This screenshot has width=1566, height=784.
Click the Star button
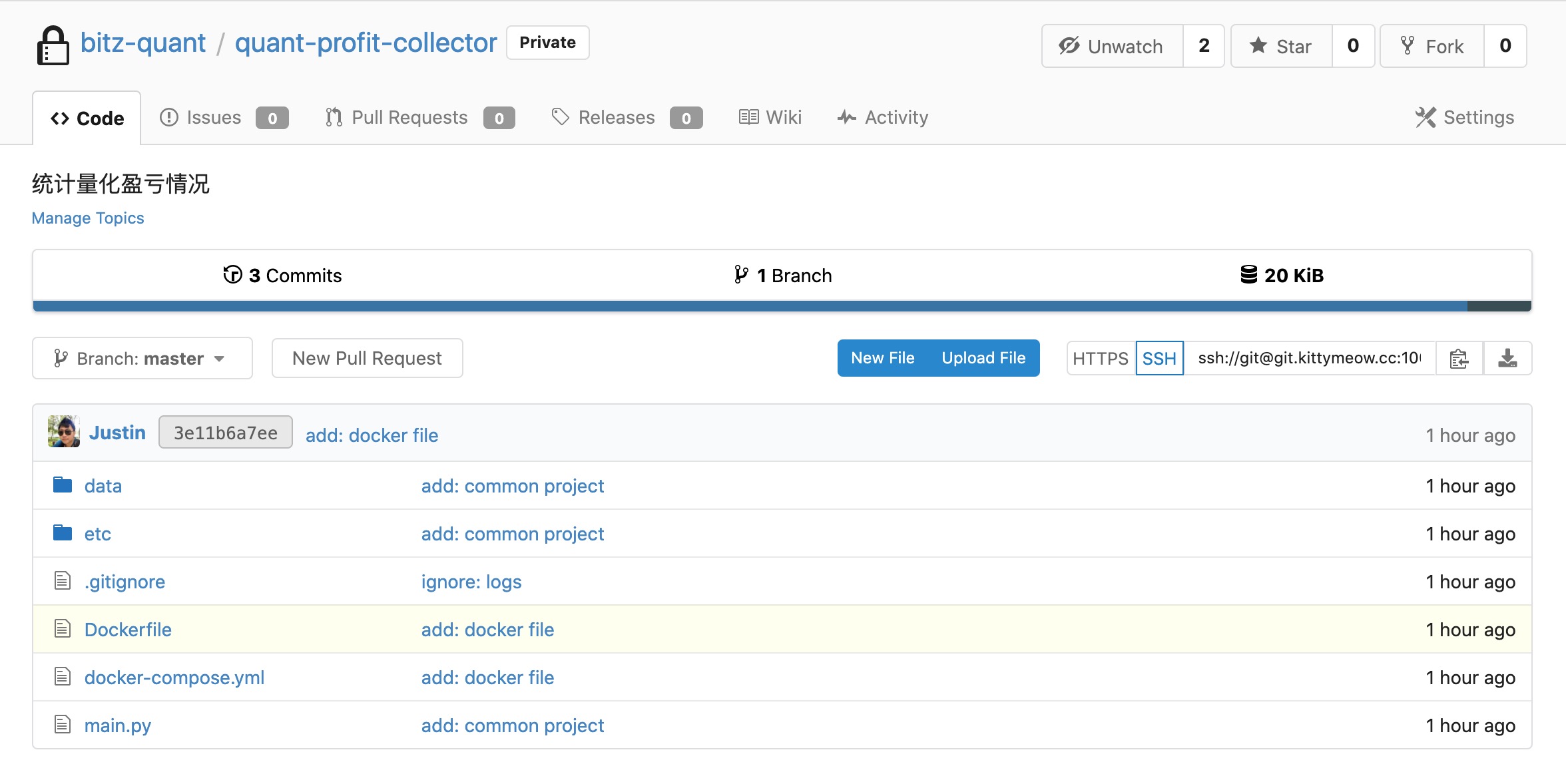click(1281, 46)
